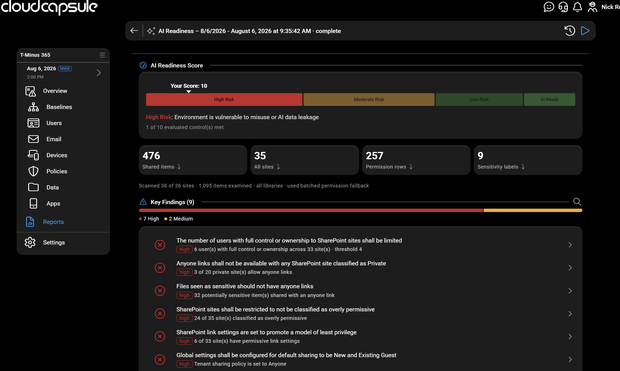The image size is (620, 371).
Task: Click fail icon for Private site anyone links
Action: 160,268
